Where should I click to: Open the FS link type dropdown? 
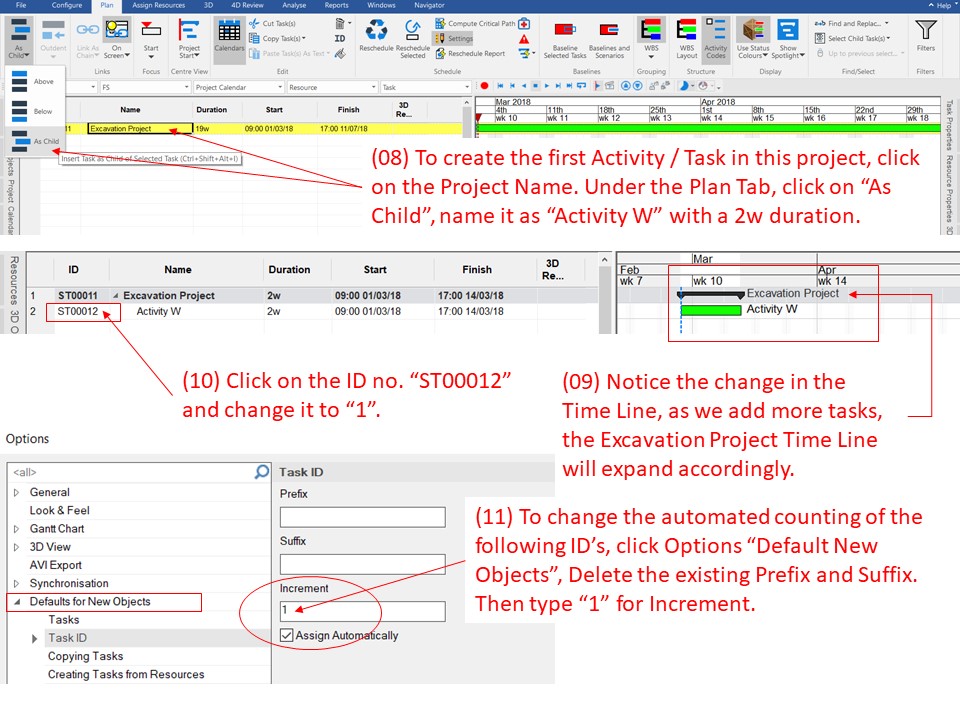186,87
